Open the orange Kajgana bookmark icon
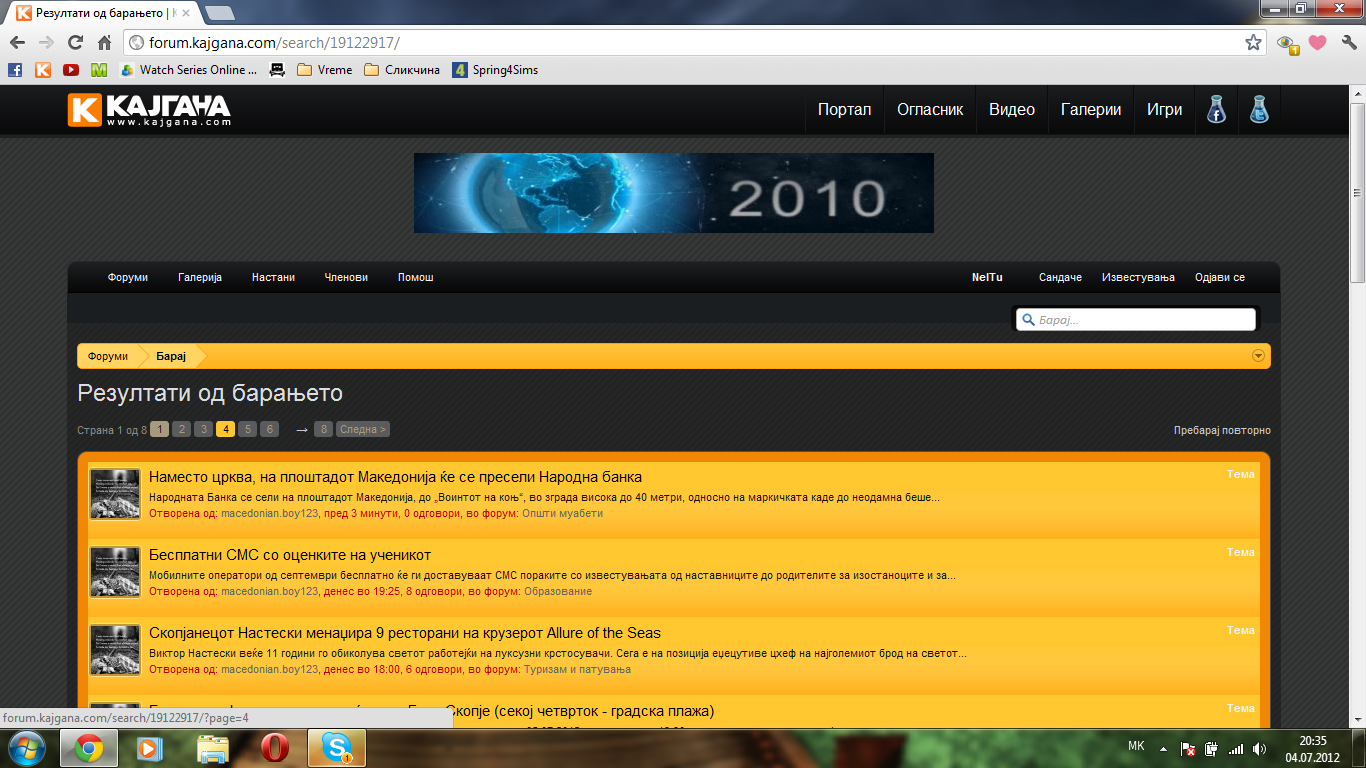Viewport: 1366px width, 768px height. [43, 70]
